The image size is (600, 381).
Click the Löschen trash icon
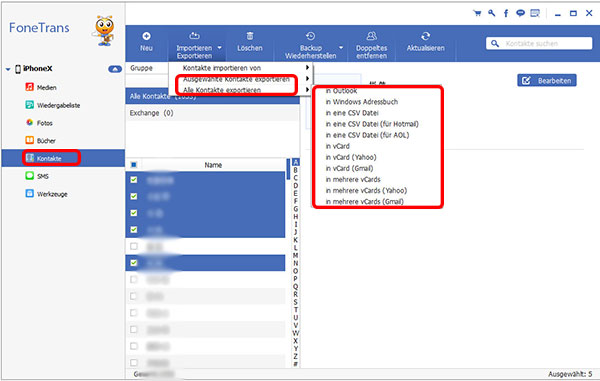[x=250, y=36]
